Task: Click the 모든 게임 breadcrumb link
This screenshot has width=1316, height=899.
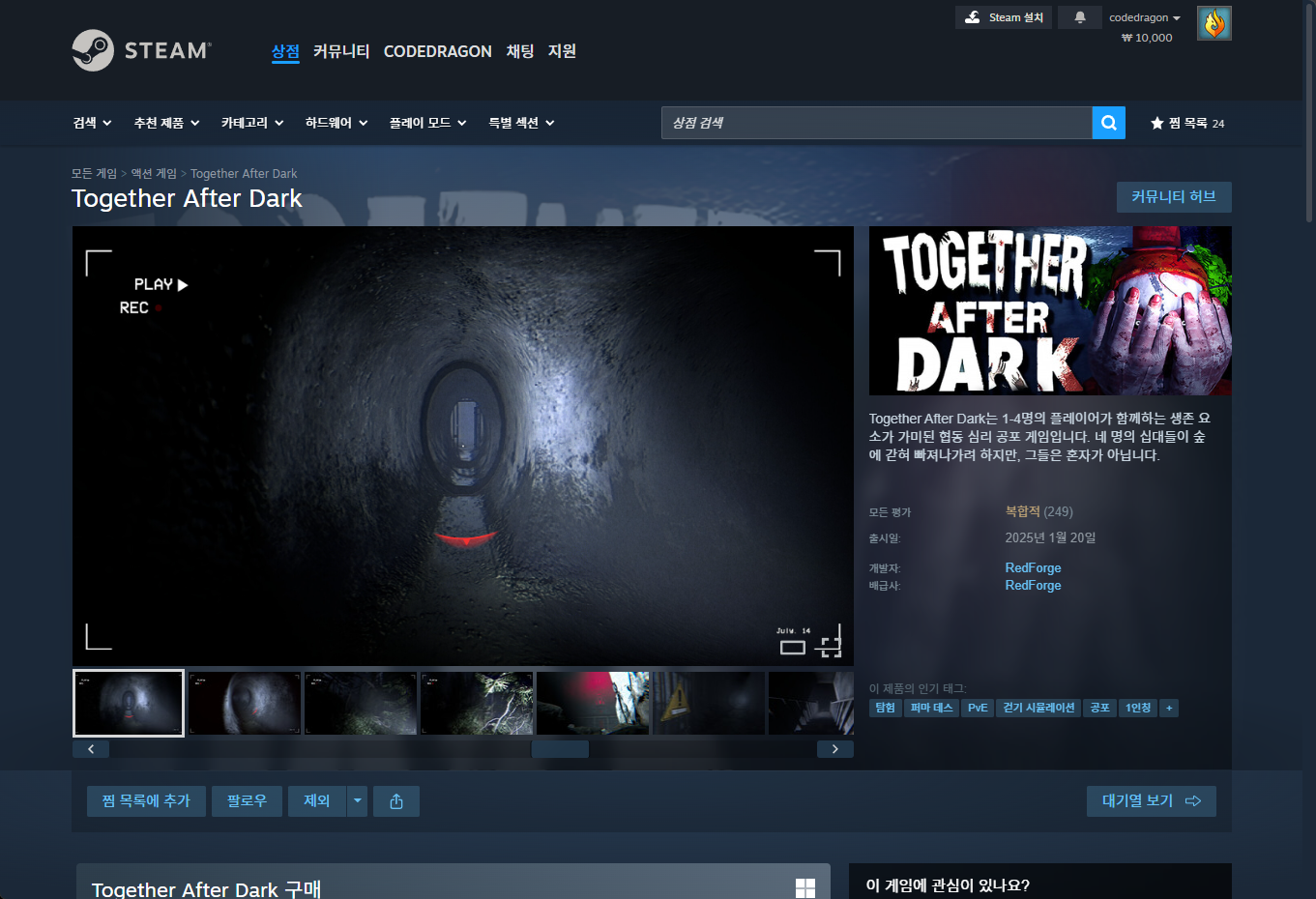Action: [94, 174]
